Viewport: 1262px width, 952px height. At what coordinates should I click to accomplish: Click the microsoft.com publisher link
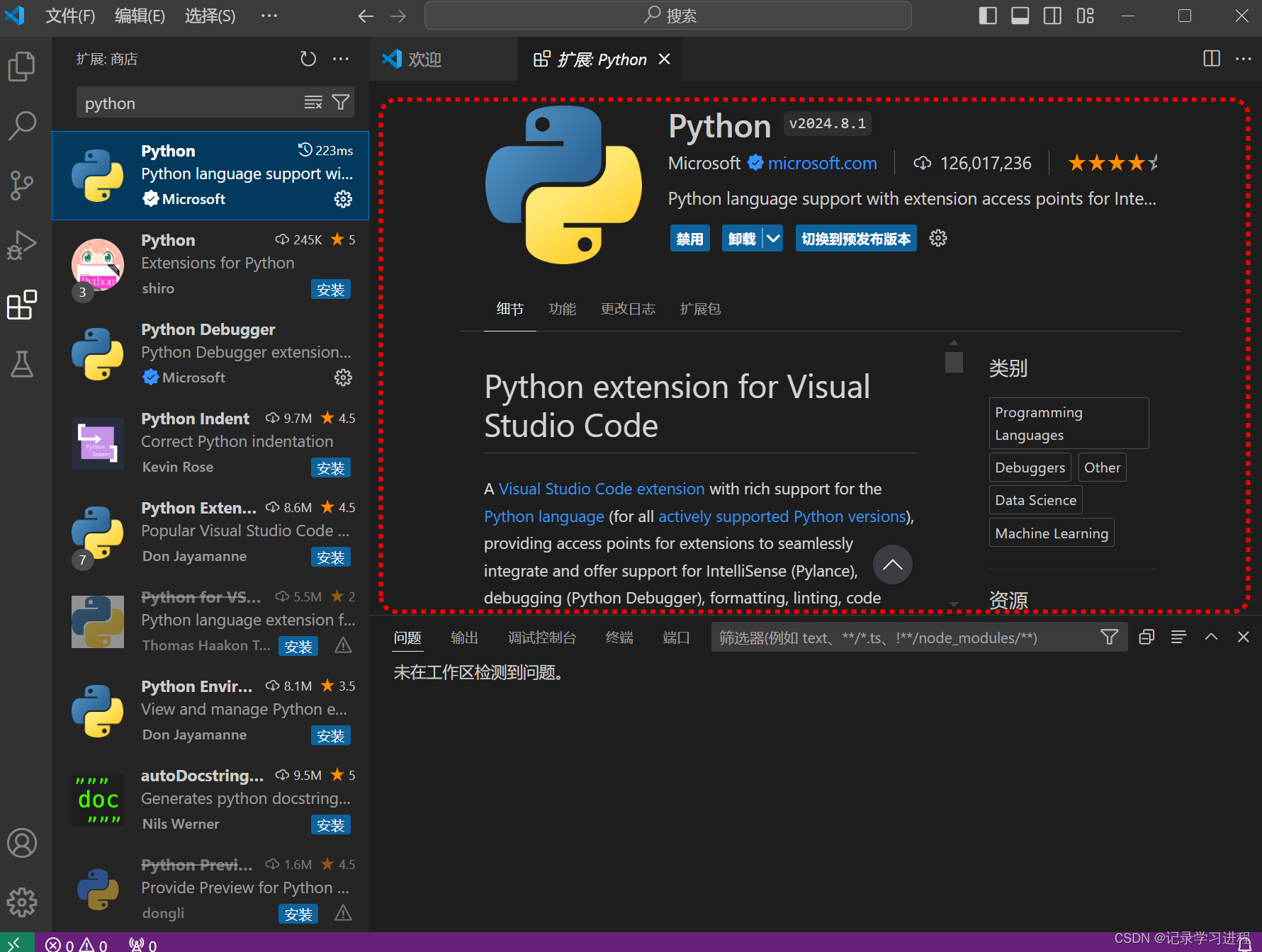click(822, 163)
